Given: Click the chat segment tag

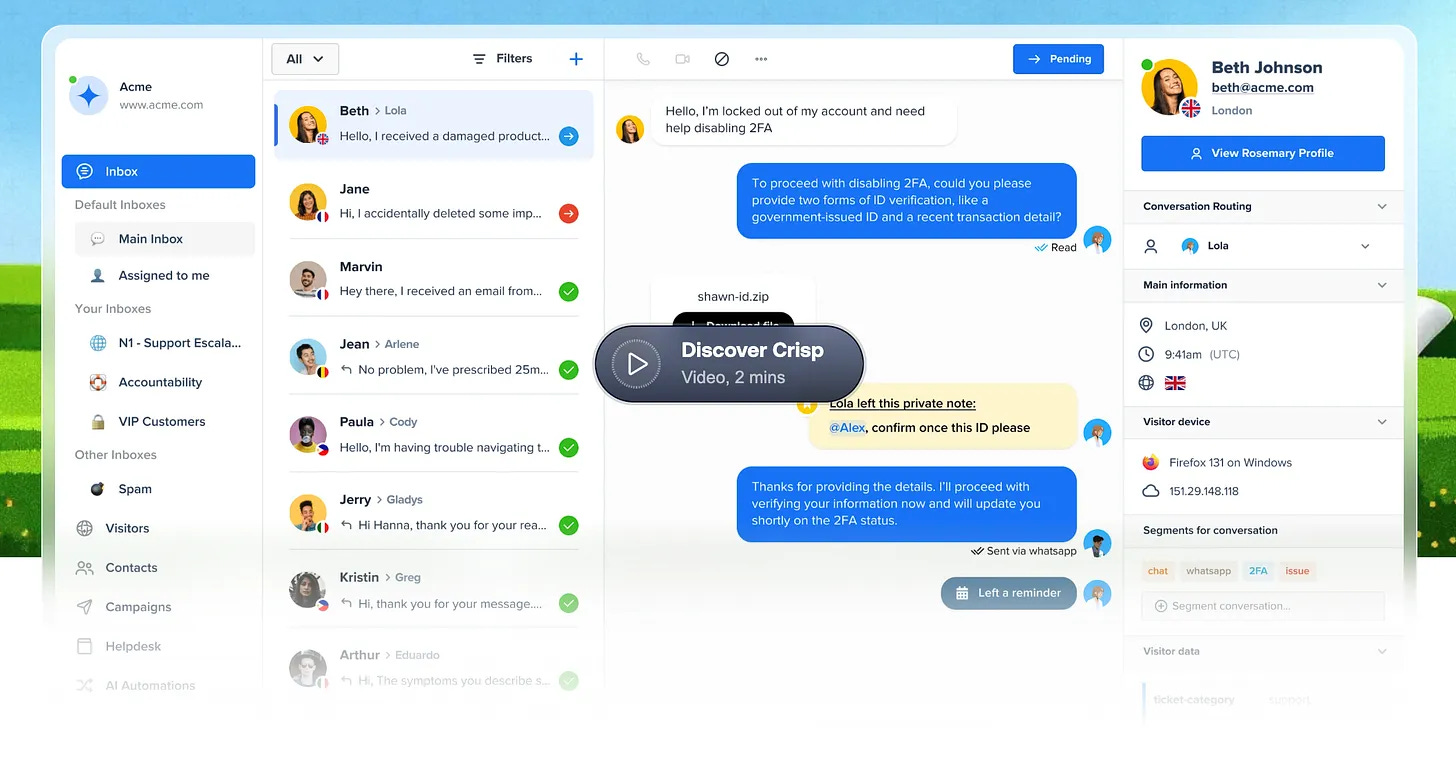Looking at the screenshot, I should (x=1158, y=571).
